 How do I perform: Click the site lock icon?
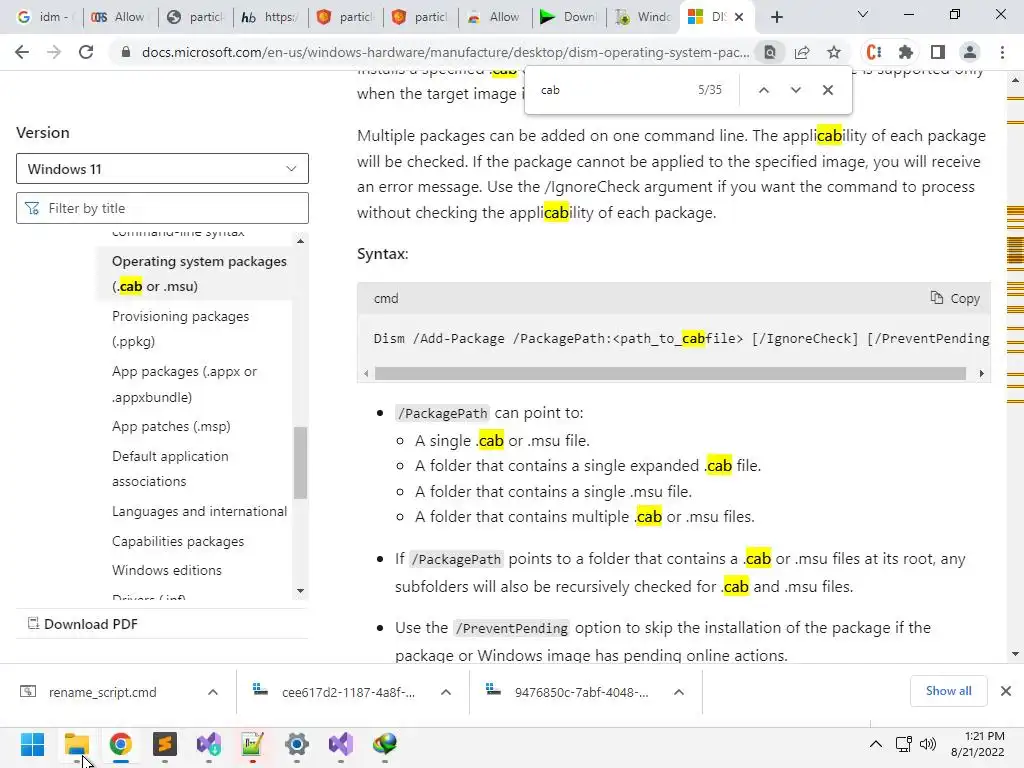(126, 52)
